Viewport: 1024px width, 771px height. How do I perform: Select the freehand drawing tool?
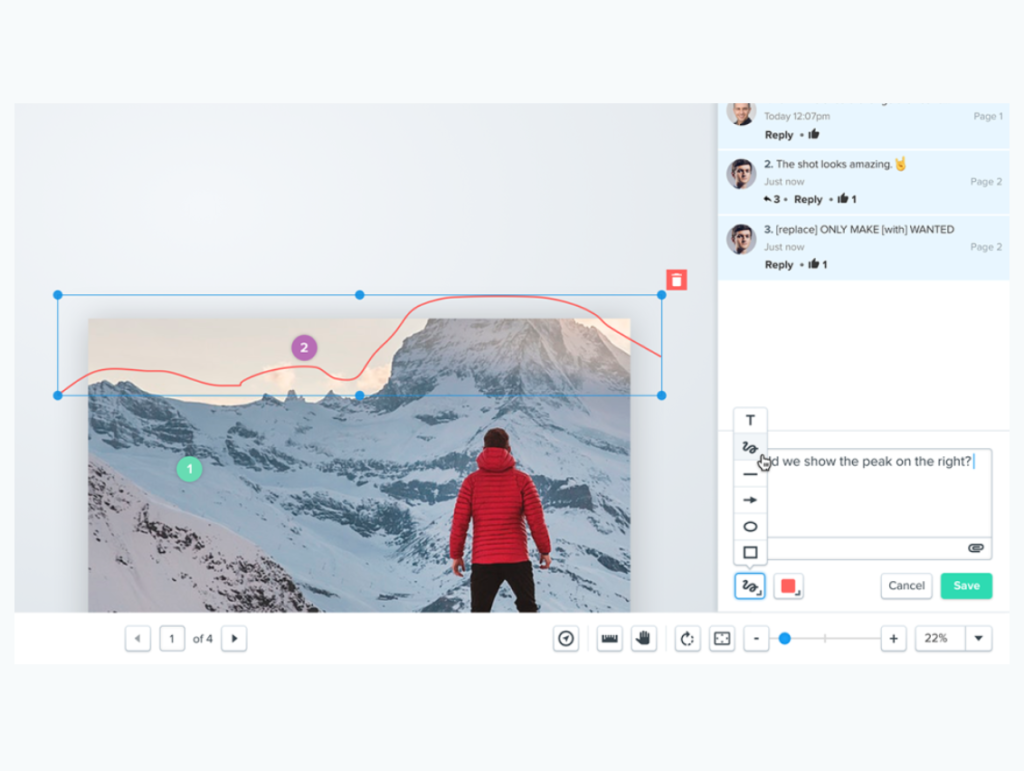click(750, 447)
